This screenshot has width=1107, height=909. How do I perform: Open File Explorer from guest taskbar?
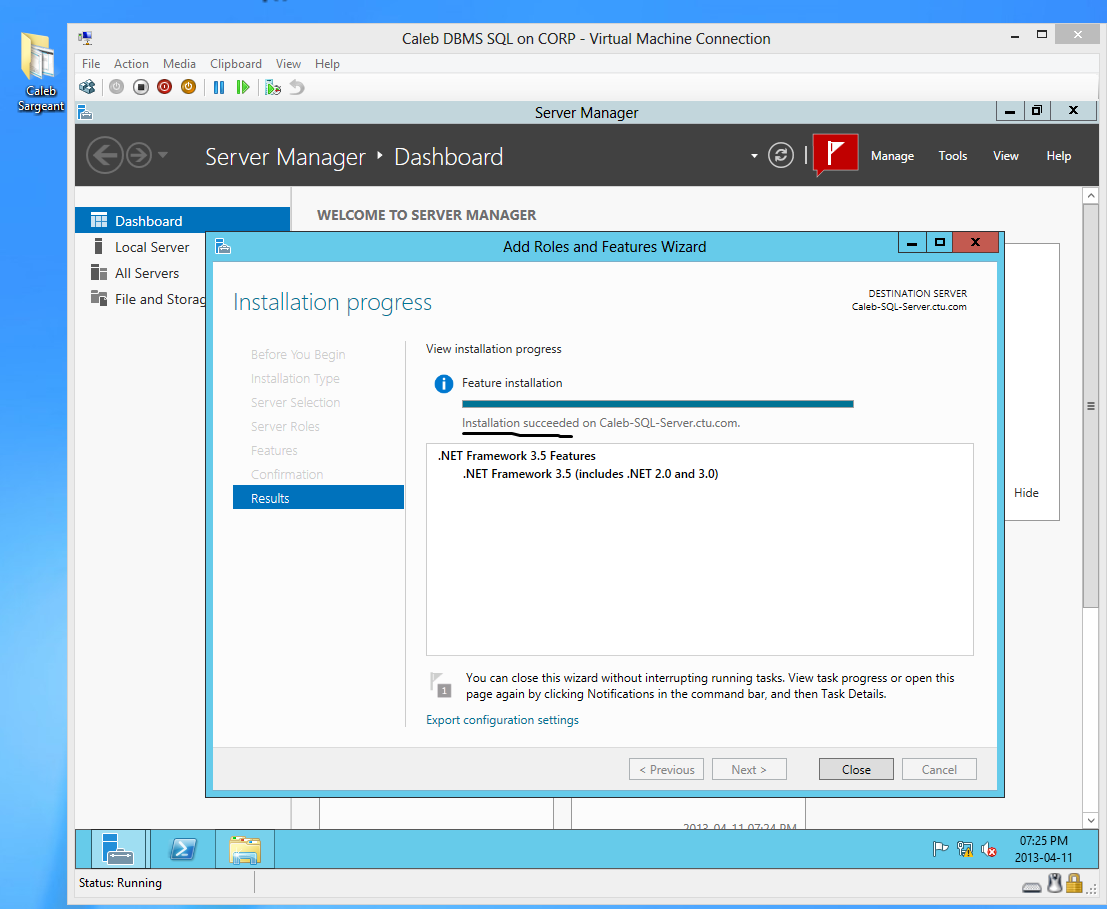[245, 848]
